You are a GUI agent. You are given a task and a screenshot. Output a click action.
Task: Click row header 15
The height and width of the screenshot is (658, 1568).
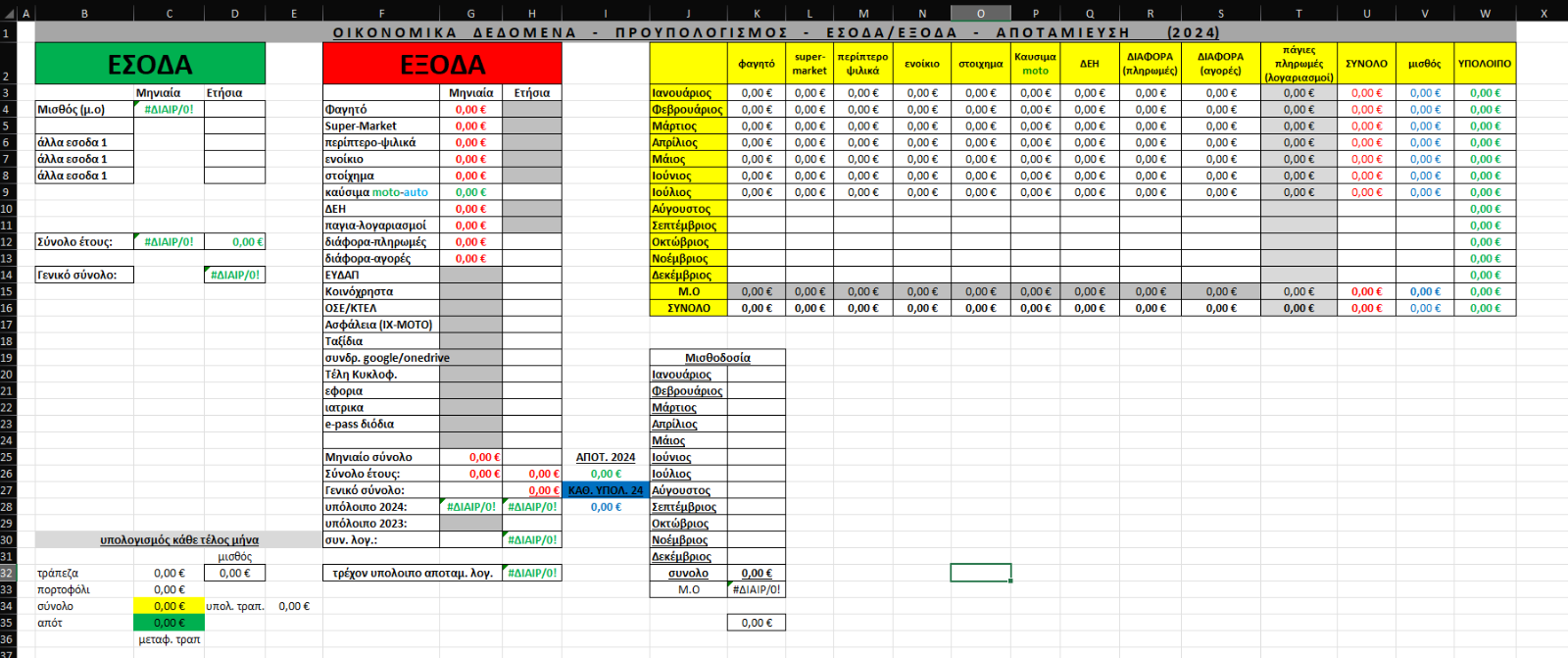click(x=7, y=291)
